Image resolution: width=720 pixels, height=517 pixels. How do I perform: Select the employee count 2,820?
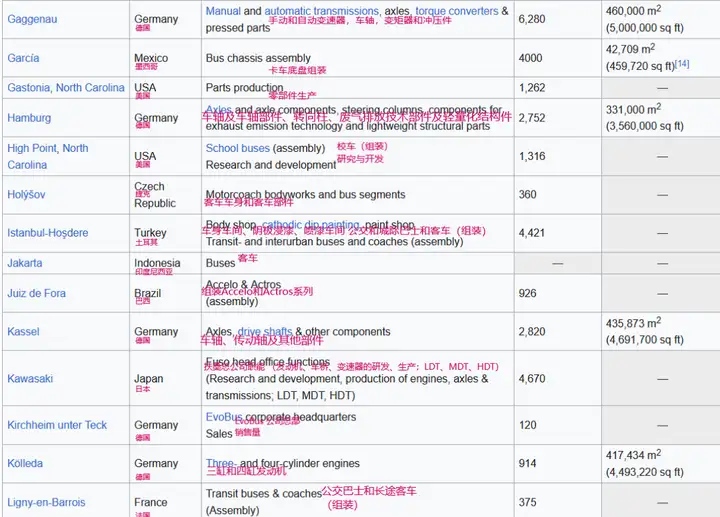(532, 332)
